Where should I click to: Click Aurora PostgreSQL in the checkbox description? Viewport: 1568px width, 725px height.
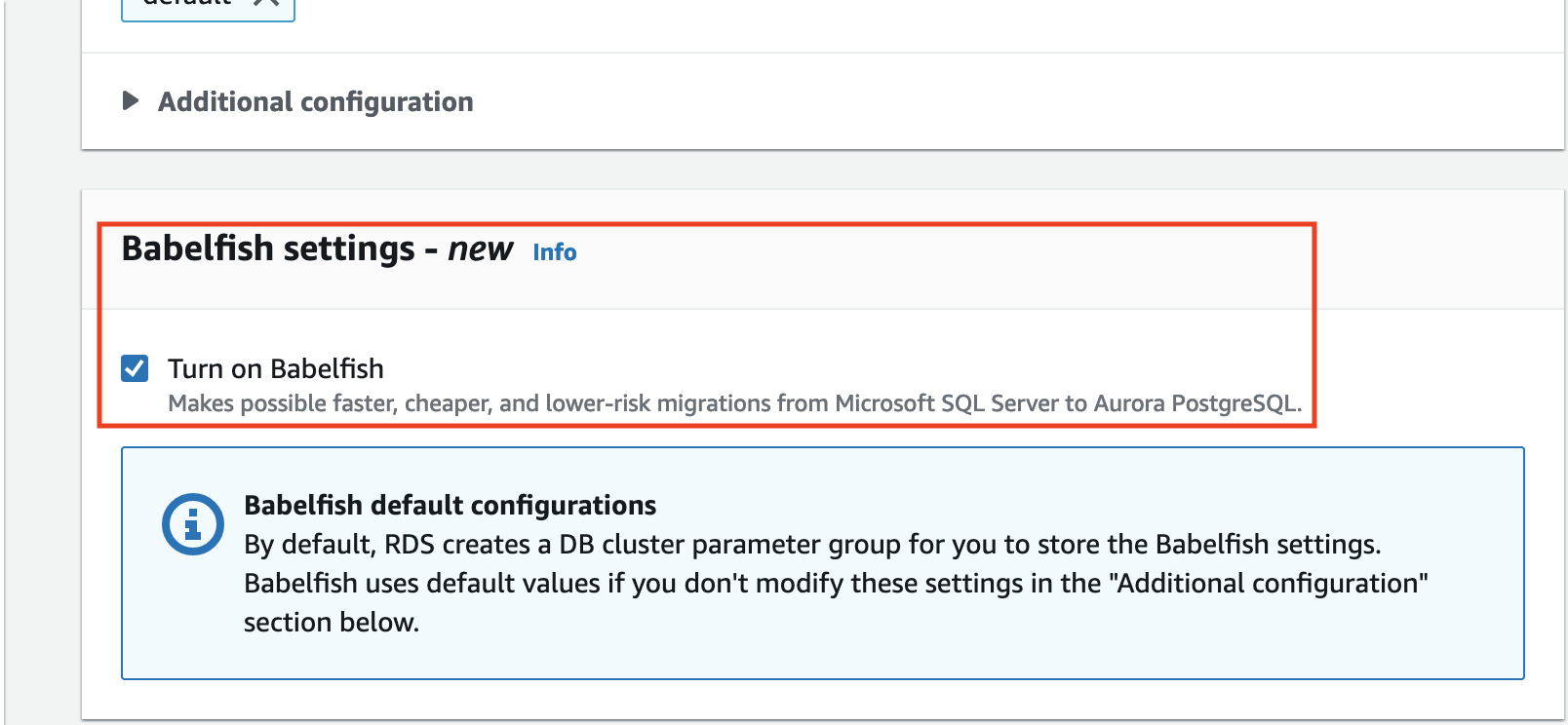point(1196,403)
